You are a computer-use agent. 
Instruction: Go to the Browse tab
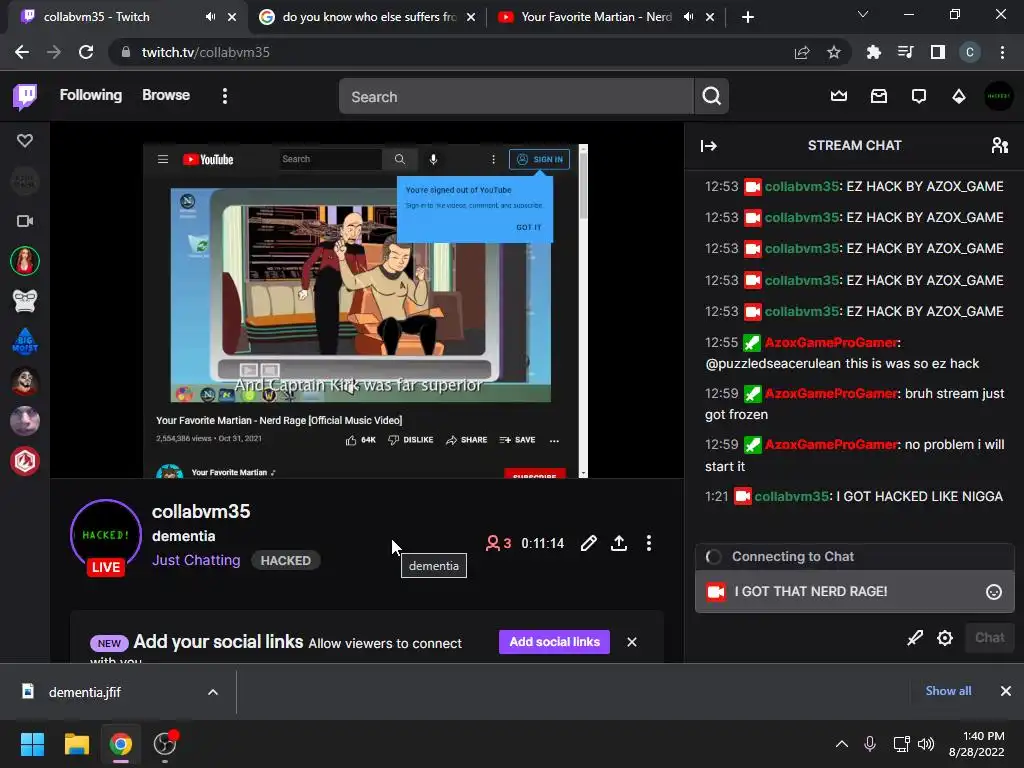pyautogui.click(x=166, y=95)
